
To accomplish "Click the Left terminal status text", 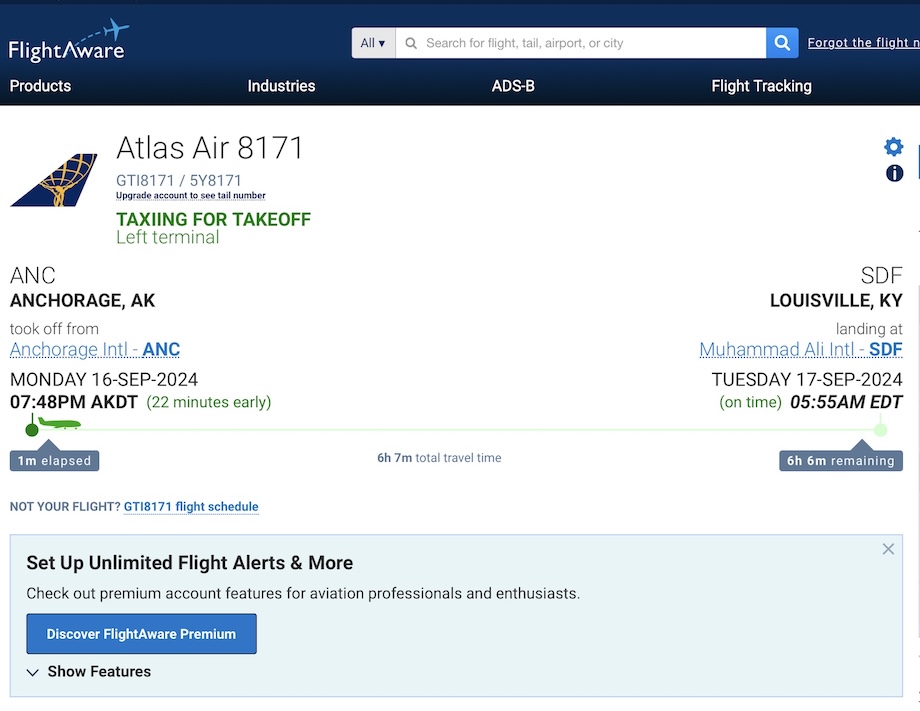I will pyautogui.click(x=168, y=237).
